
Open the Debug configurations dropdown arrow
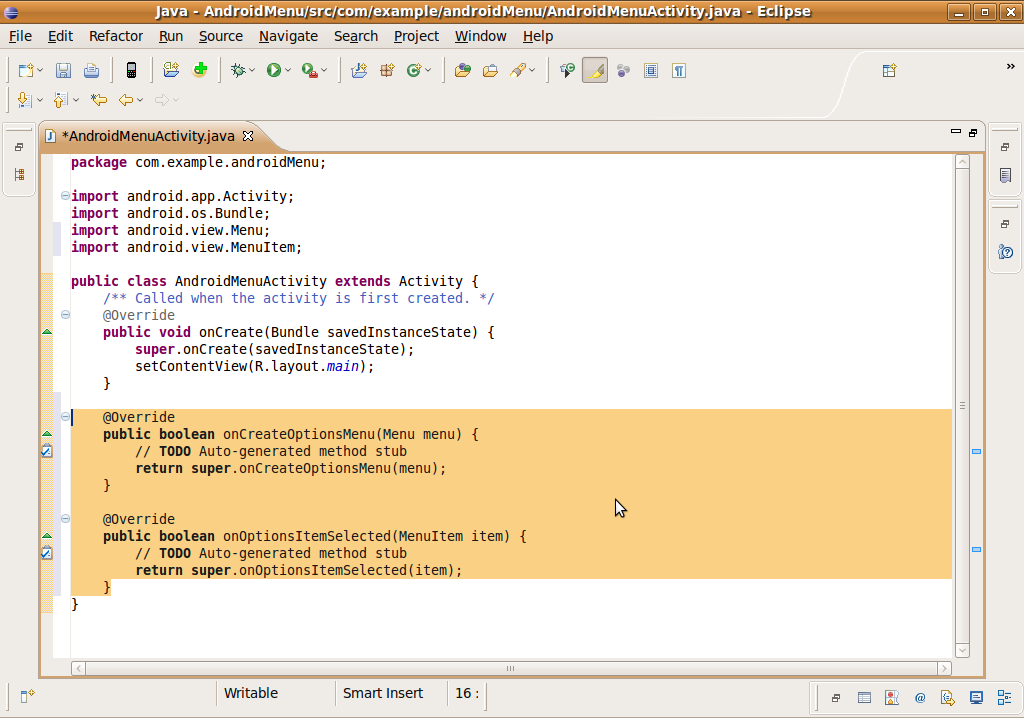(252, 71)
